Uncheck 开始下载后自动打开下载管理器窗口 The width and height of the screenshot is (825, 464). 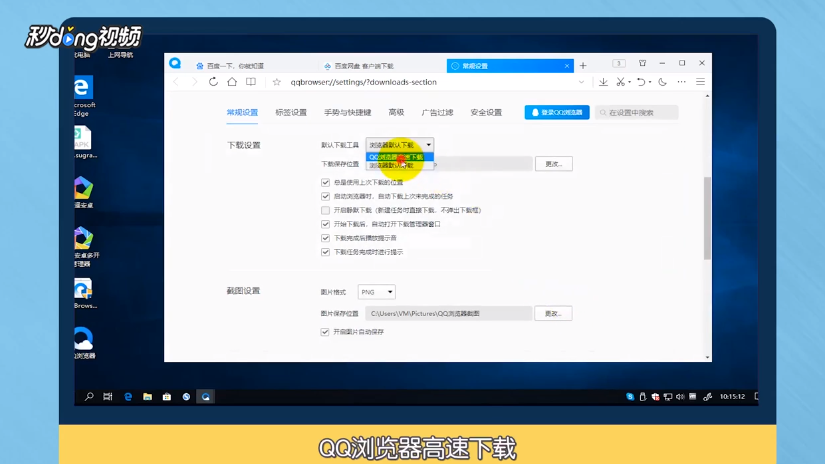coord(325,224)
